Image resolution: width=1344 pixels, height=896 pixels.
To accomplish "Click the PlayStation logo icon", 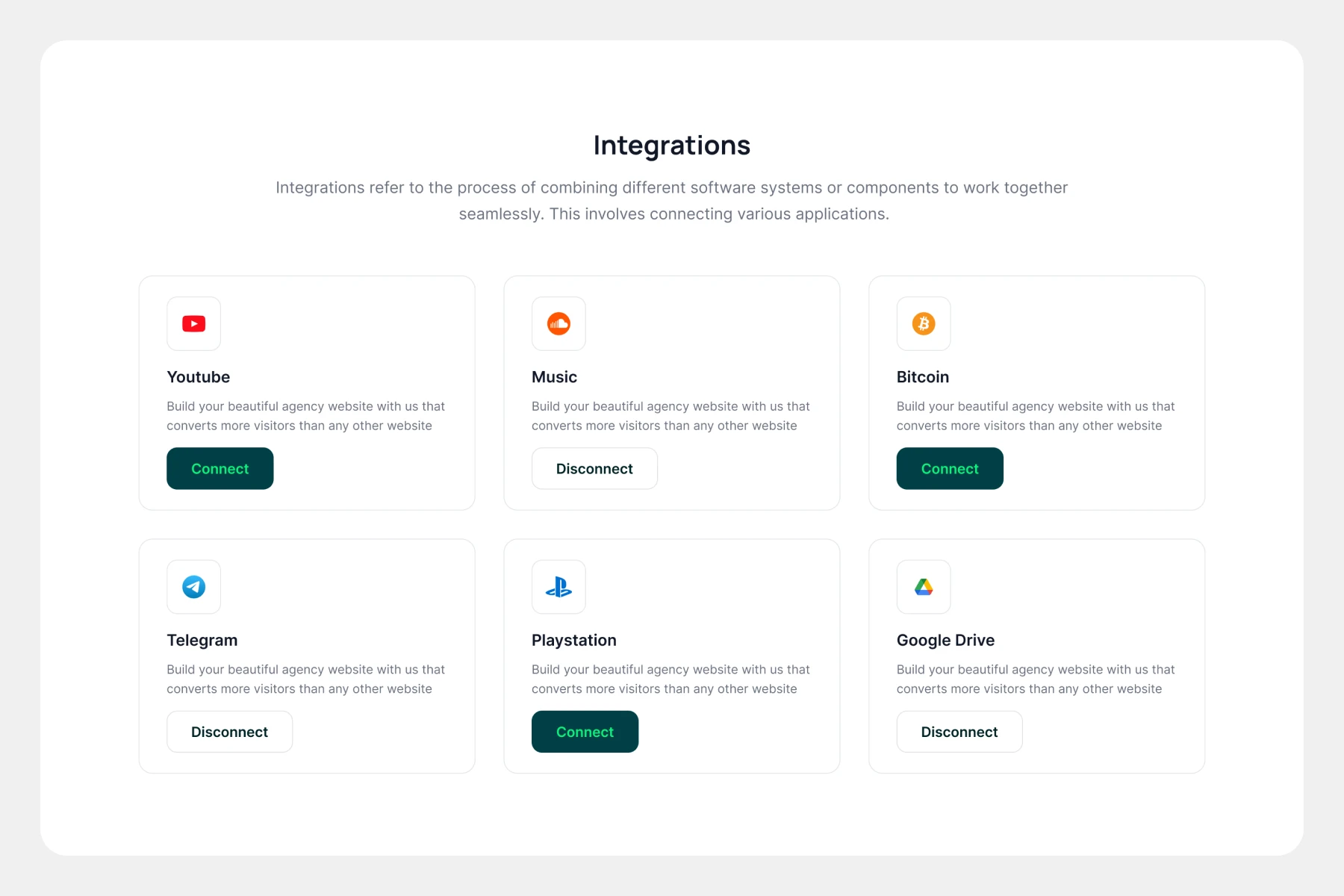I will (x=559, y=587).
